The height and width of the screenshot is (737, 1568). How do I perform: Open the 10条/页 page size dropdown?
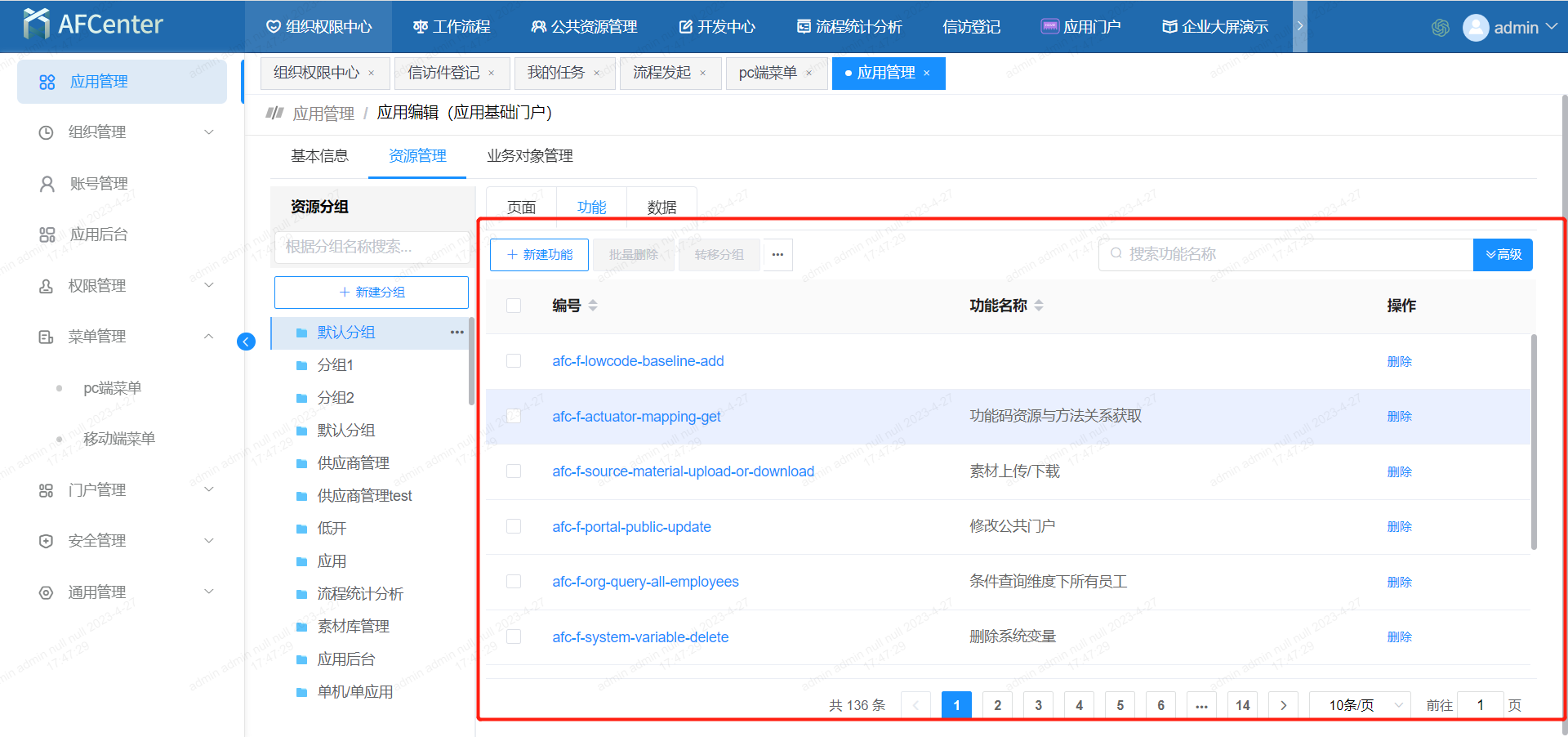coord(1359,705)
